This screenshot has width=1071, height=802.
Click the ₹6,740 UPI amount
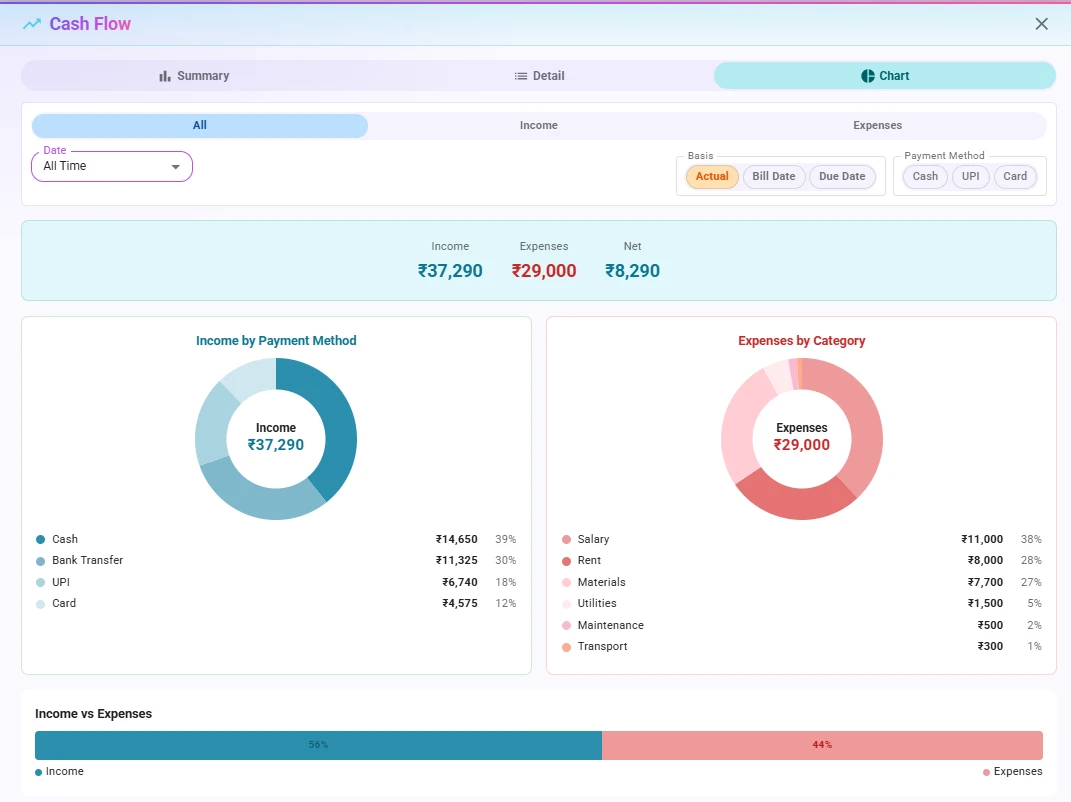point(460,583)
